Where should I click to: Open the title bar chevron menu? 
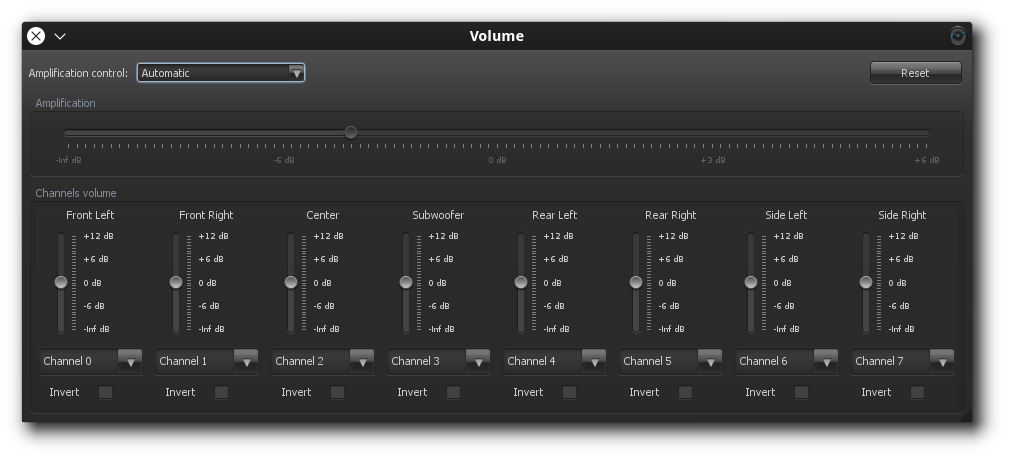60,36
